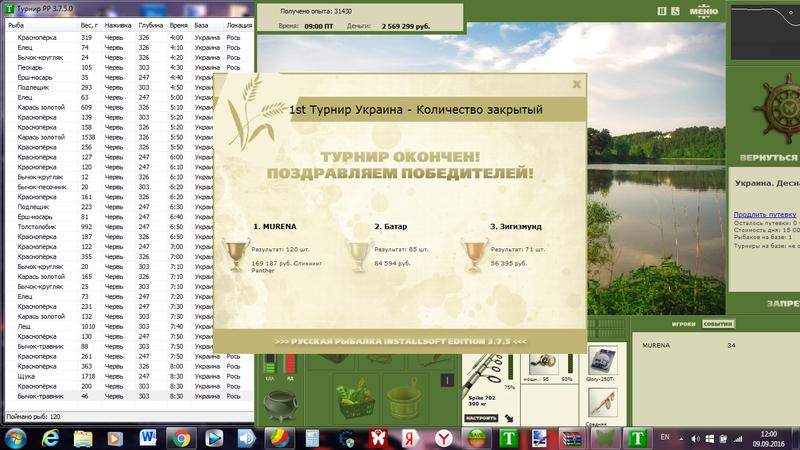Screen dimensions: 800x450
Task: Click the small dark I button
Action: click(x=447, y=380)
